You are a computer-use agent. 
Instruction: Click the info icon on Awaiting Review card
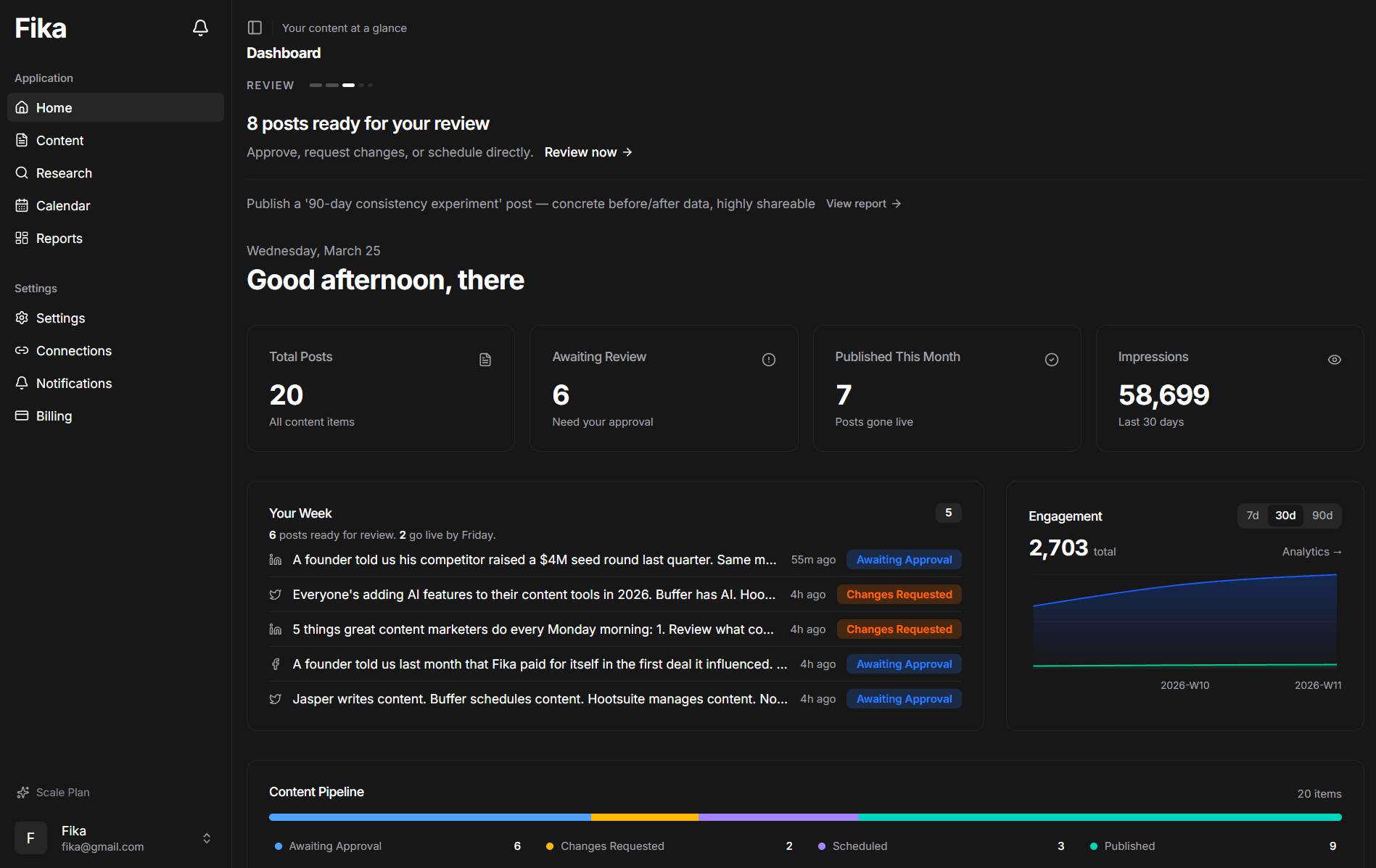(768, 359)
